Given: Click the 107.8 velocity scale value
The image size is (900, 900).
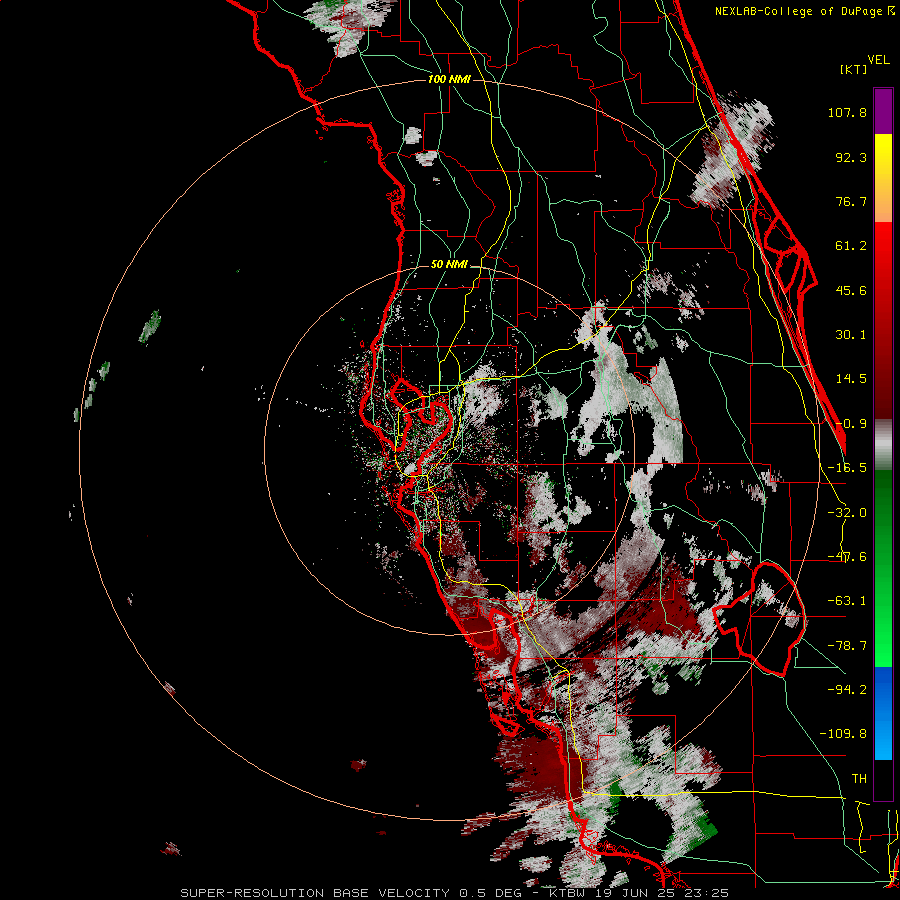Looking at the screenshot, I should coord(847,112).
